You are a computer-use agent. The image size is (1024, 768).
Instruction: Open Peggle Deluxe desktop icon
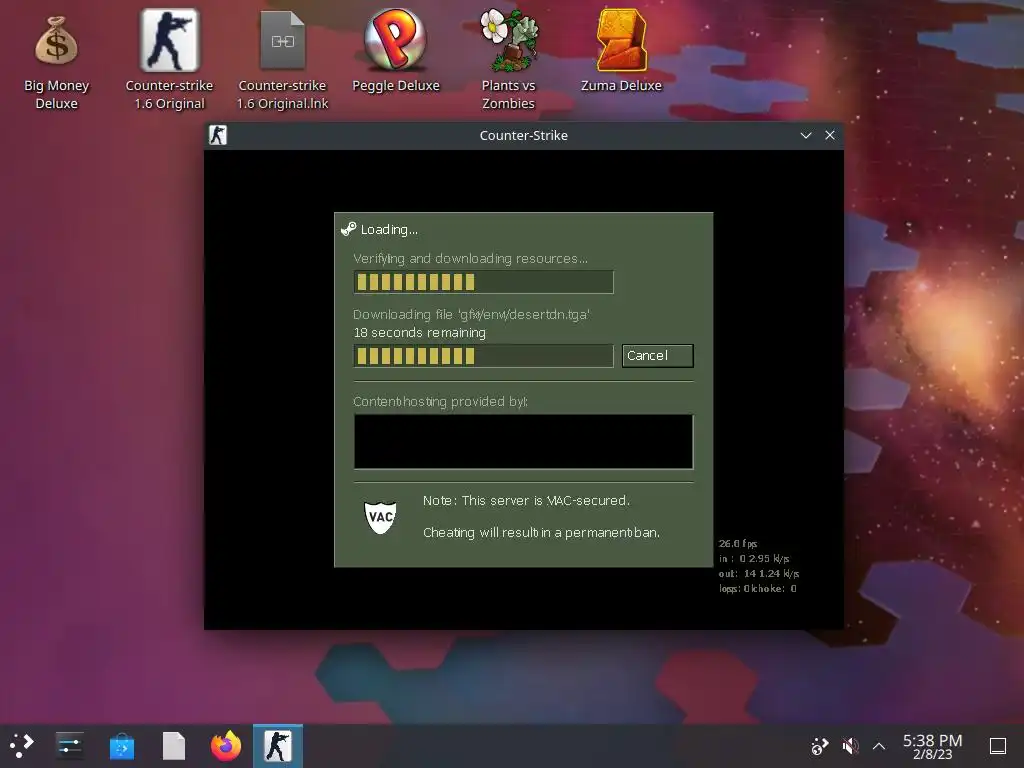click(x=396, y=51)
